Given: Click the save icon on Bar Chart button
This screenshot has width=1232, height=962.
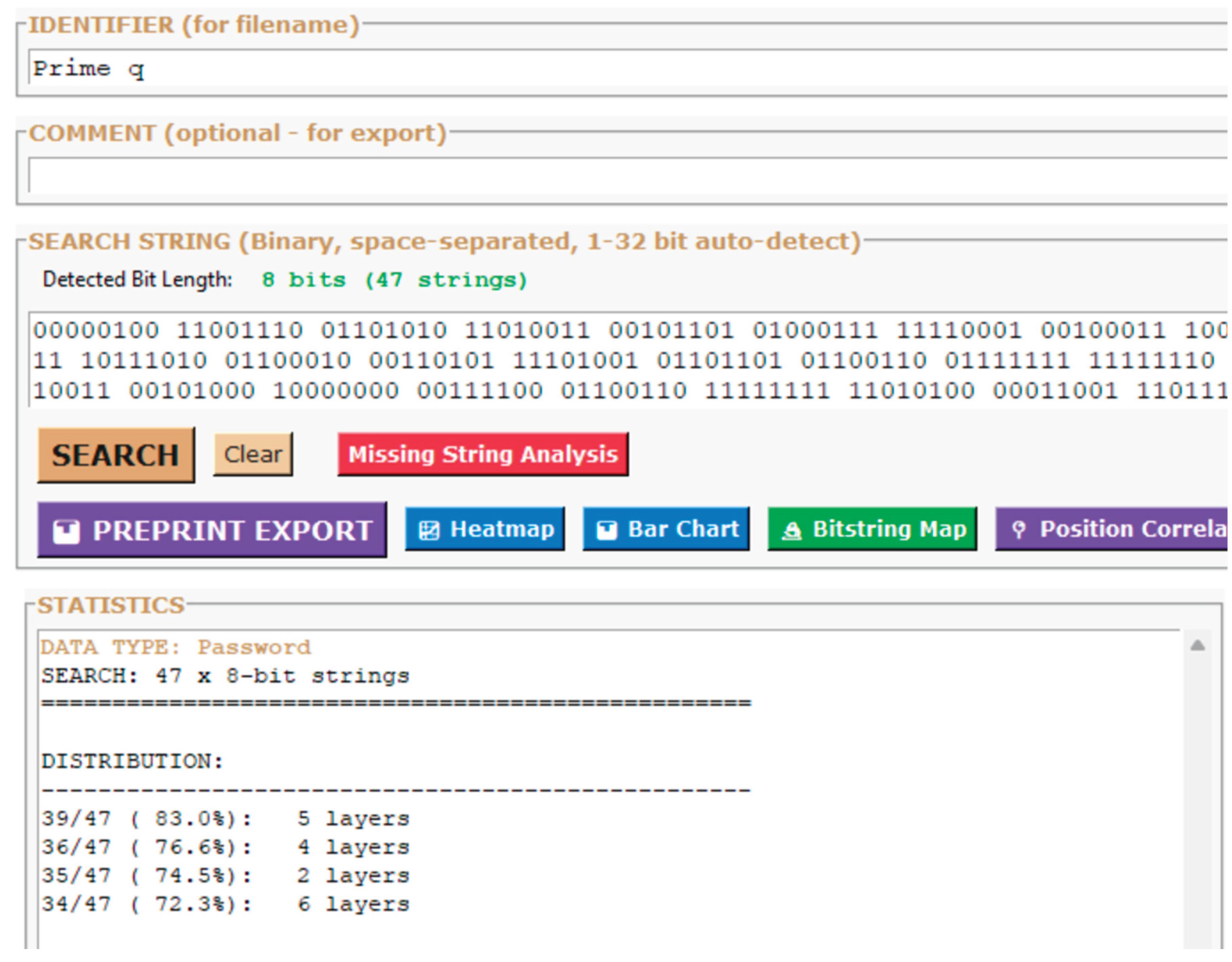Looking at the screenshot, I should coord(608,529).
